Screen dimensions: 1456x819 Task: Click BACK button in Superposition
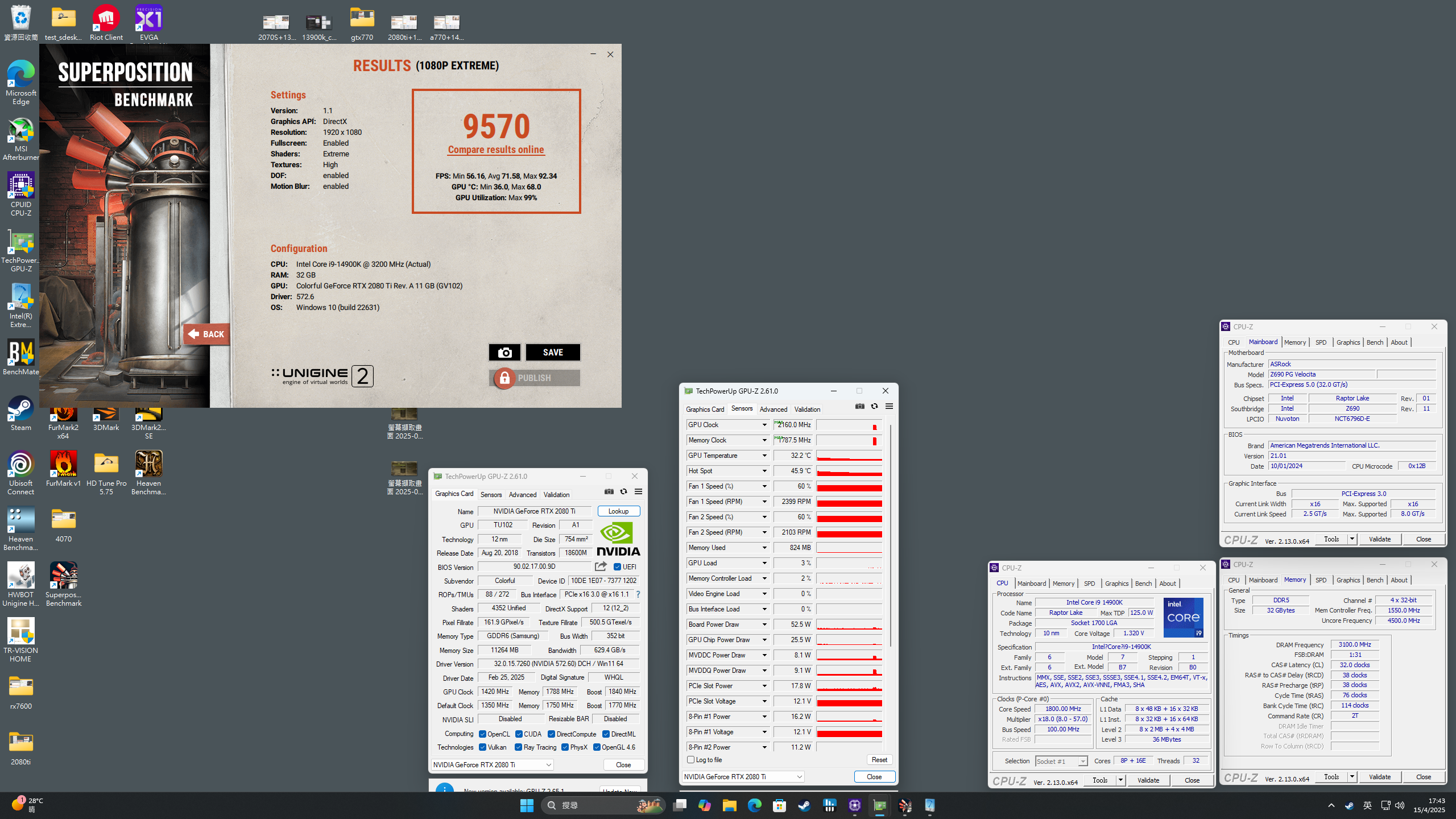(206, 334)
